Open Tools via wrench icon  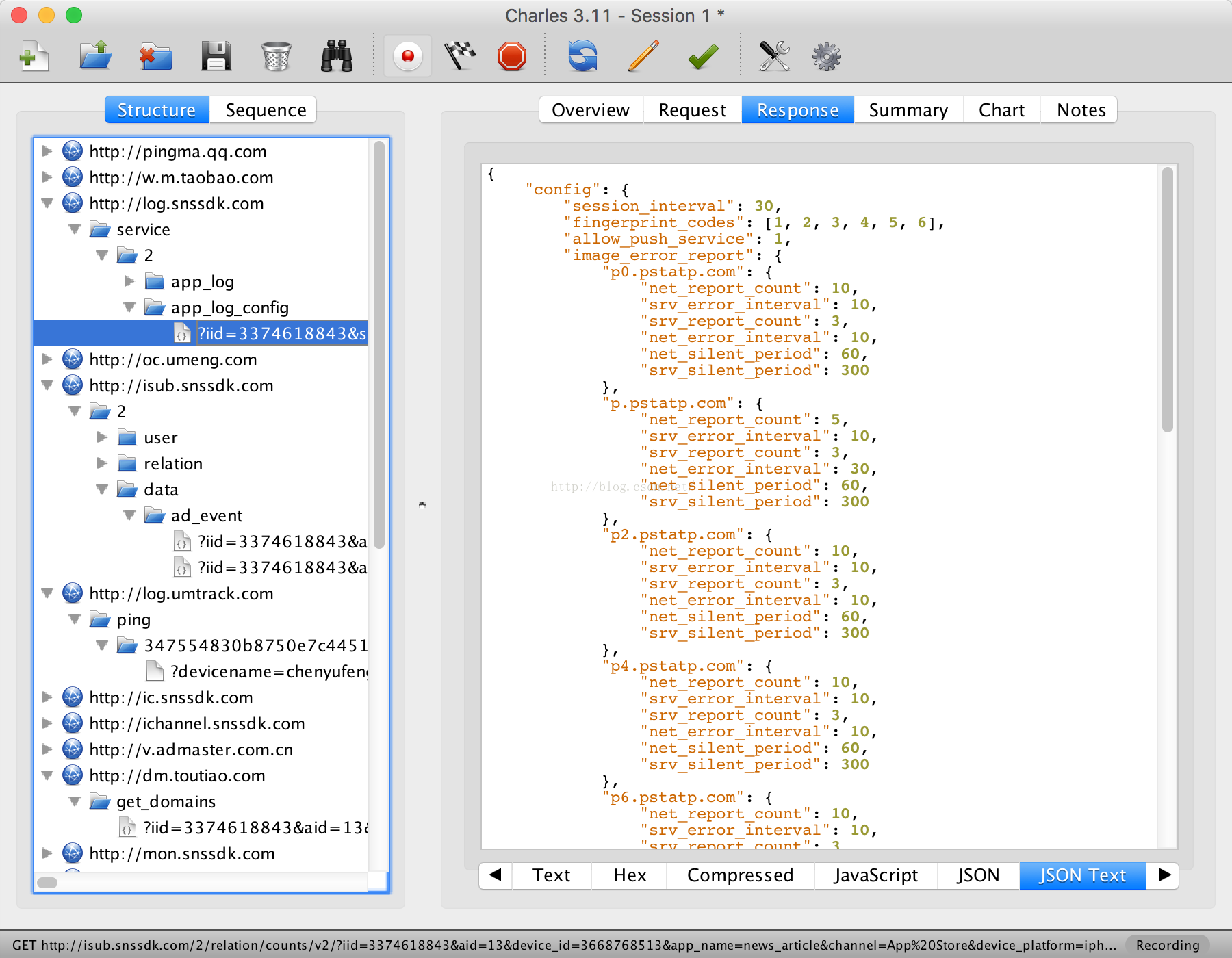coord(774,56)
